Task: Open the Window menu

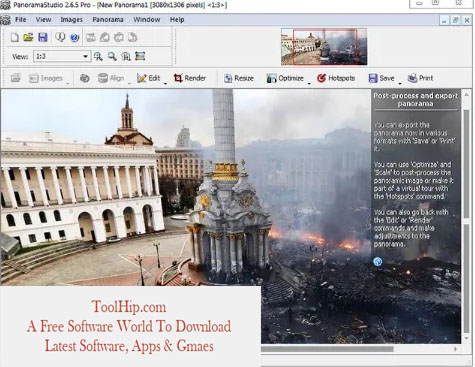Action: click(x=147, y=20)
